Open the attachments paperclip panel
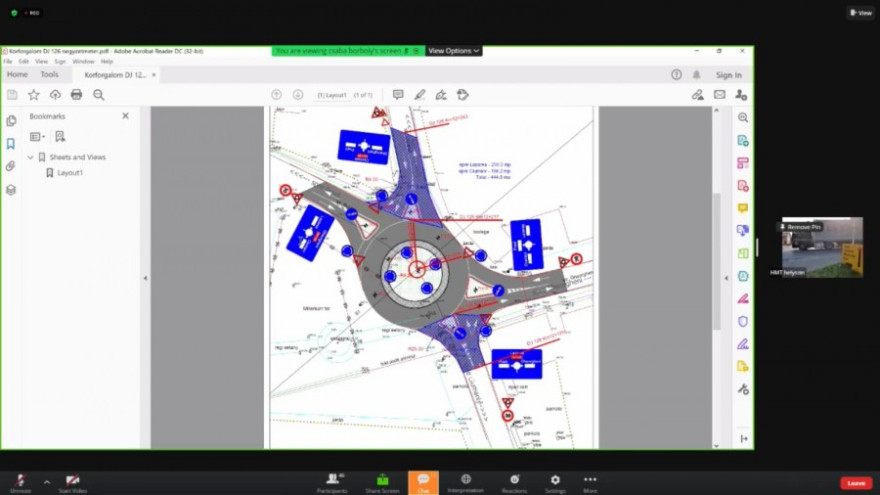Viewport: 880px width, 495px height. coord(11,166)
